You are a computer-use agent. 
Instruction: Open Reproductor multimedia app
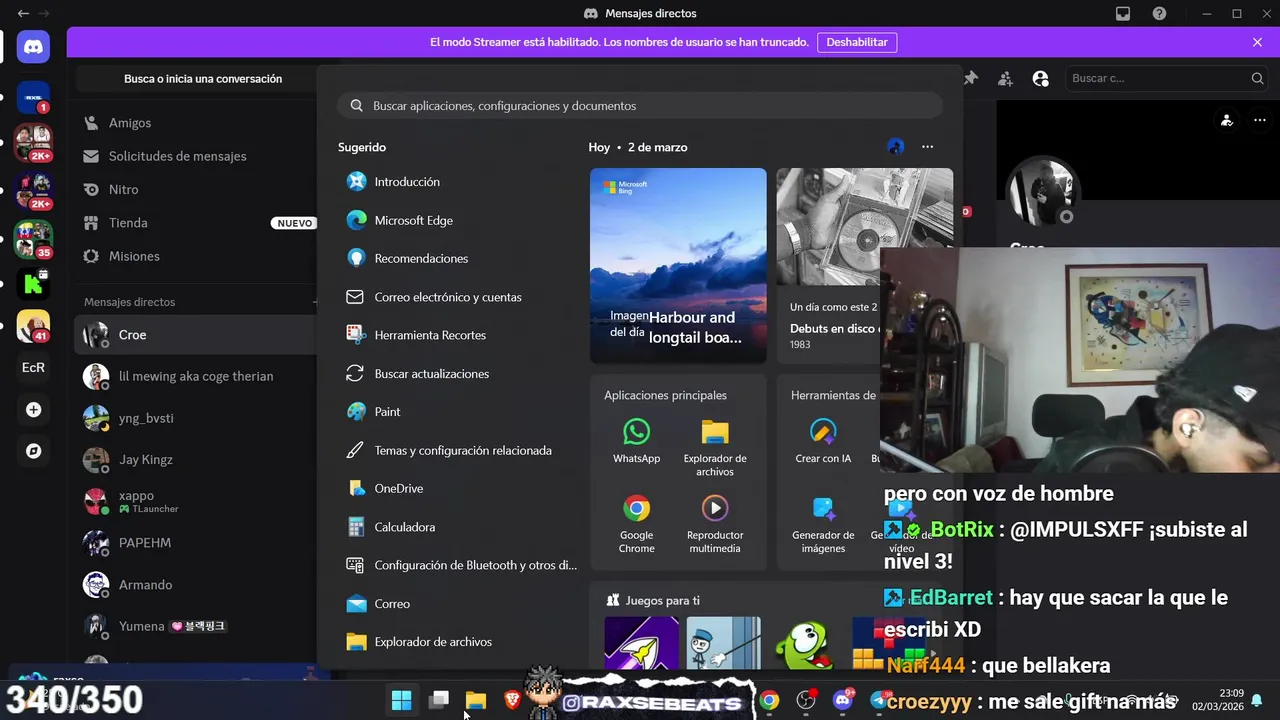pos(715,524)
